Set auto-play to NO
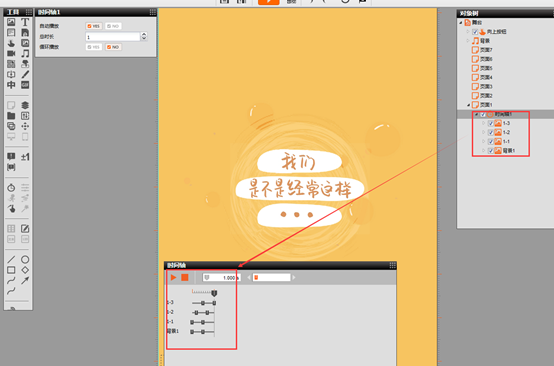554x366 pixels. 113,26
